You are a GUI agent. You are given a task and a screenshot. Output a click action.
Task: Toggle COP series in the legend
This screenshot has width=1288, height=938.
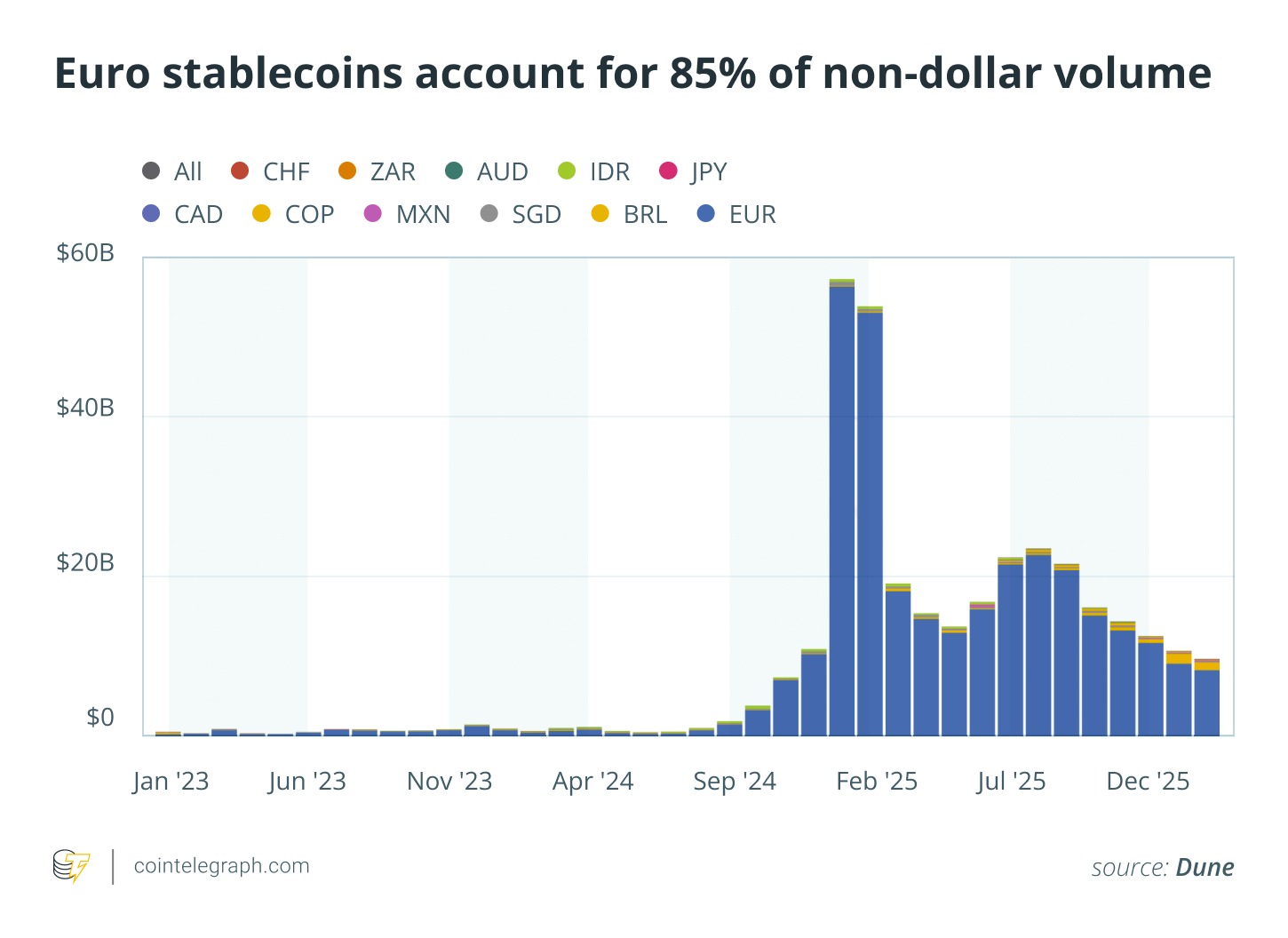(x=261, y=214)
